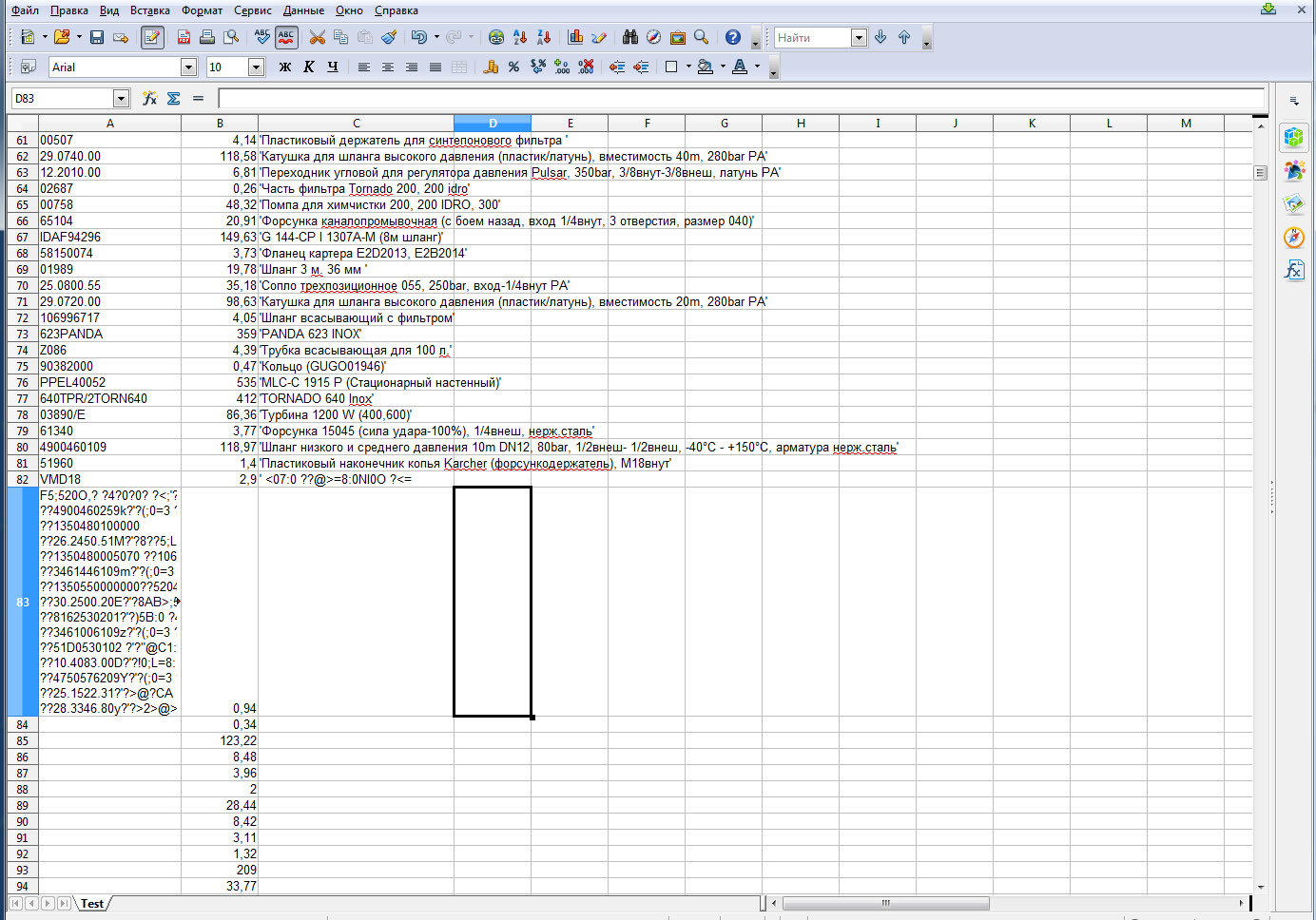Open Find & Replace binoculars icon
The image size is (1316, 920).
pyautogui.click(x=630, y=37)
